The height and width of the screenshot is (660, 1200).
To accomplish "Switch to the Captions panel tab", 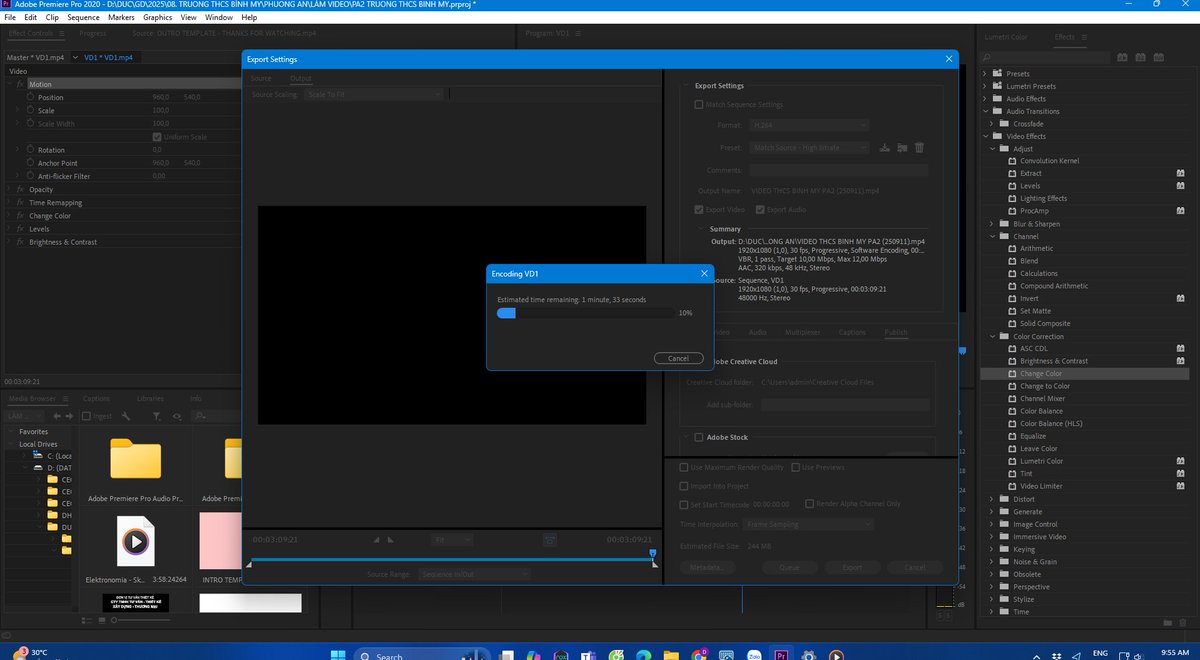I will click(97, 398).
